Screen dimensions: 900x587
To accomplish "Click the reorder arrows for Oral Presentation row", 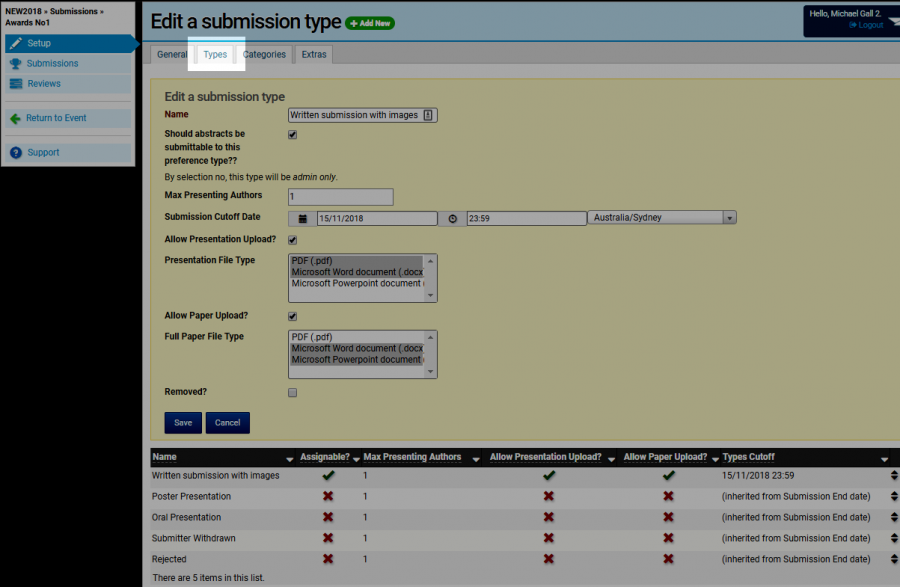I will point(894,518).
